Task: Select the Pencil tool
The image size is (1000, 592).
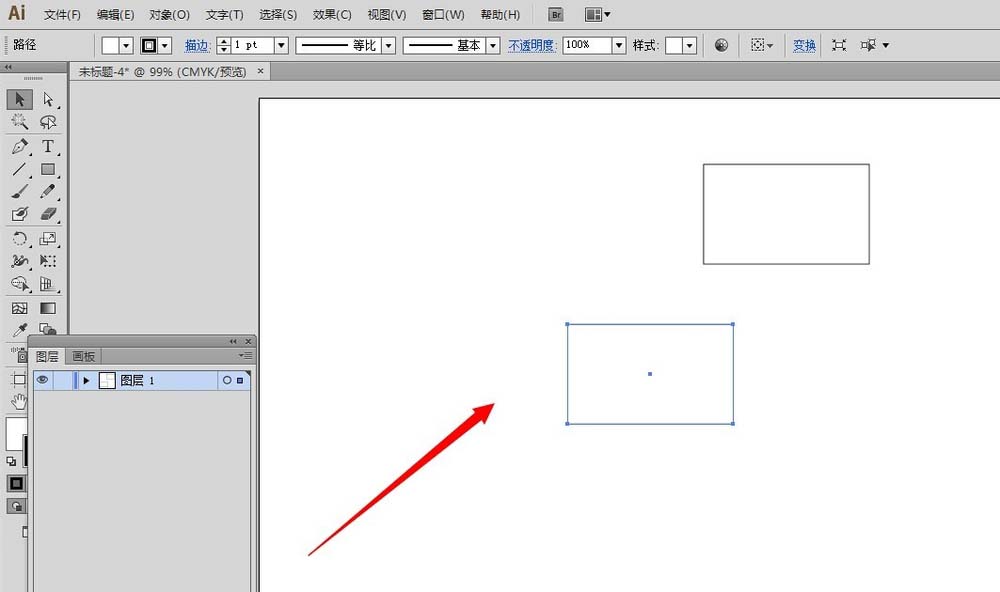Action: [48, 191]
